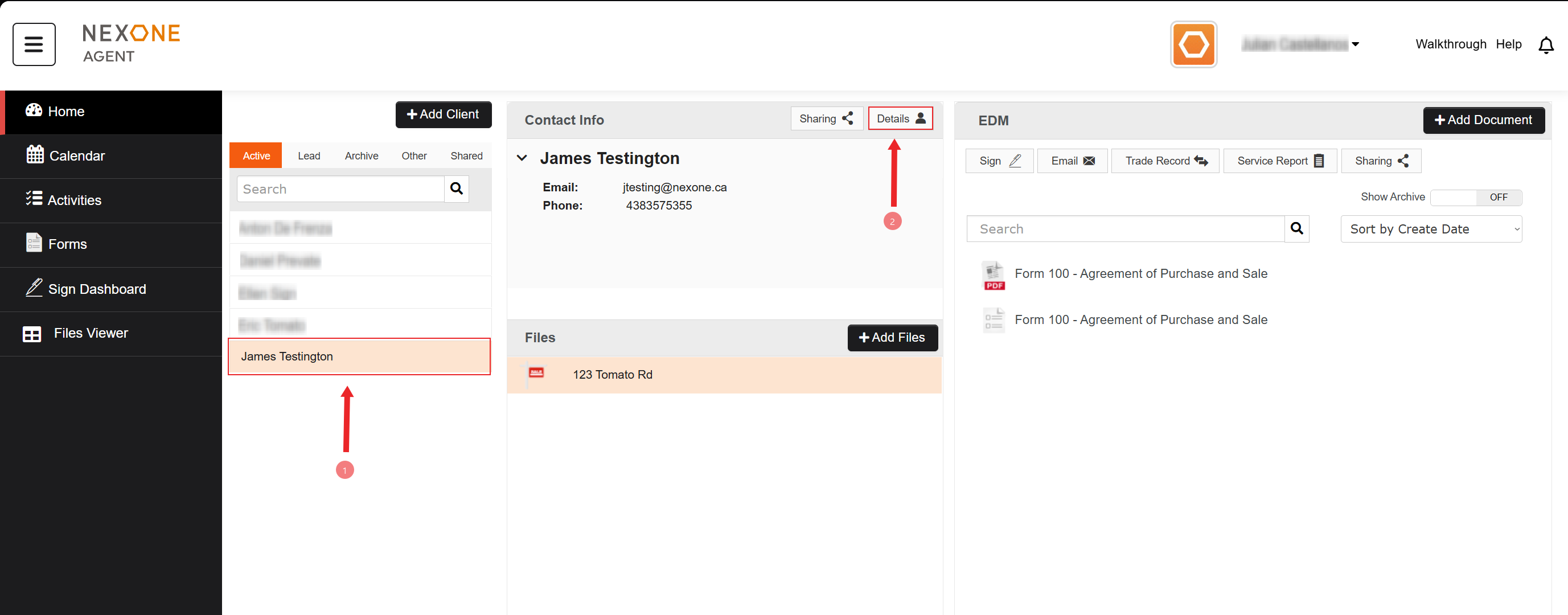This screenshot has height=615, width=1568.
Task: Collapse James Testington contact chevron
Action: coord(522,158)
